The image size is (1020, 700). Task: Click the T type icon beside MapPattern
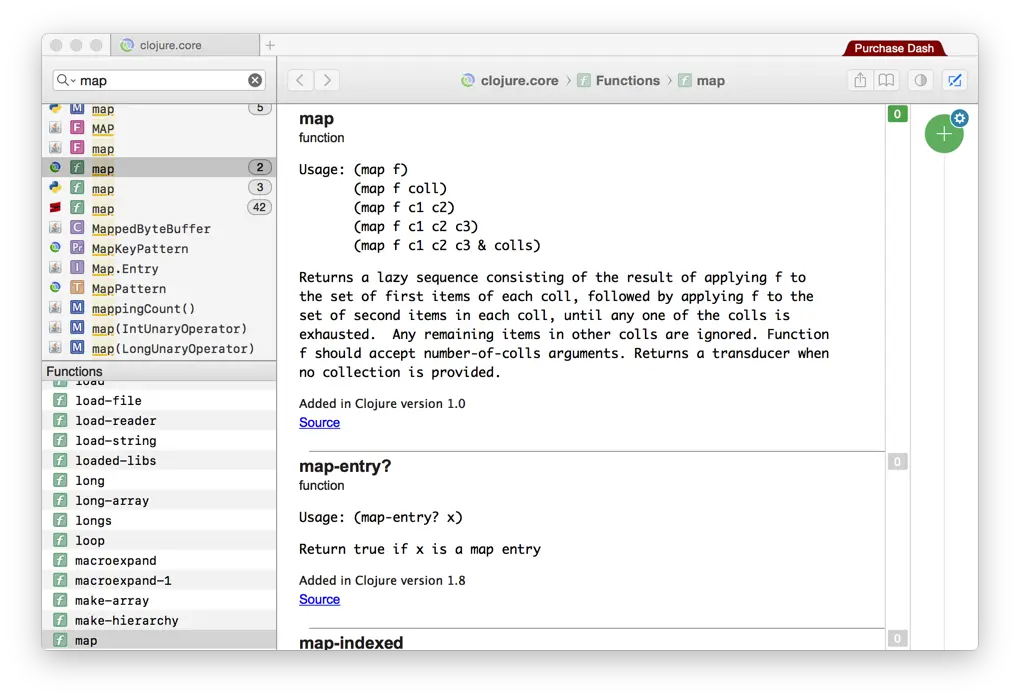[77, 288]
